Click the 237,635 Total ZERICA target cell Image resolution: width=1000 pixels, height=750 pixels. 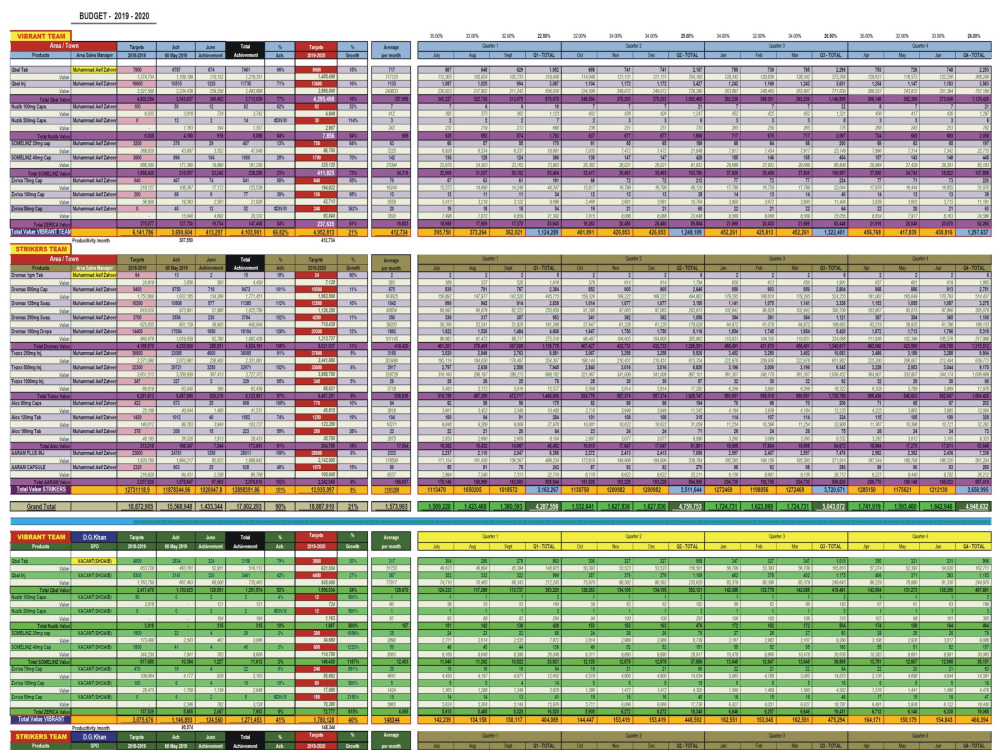point(316,224)
